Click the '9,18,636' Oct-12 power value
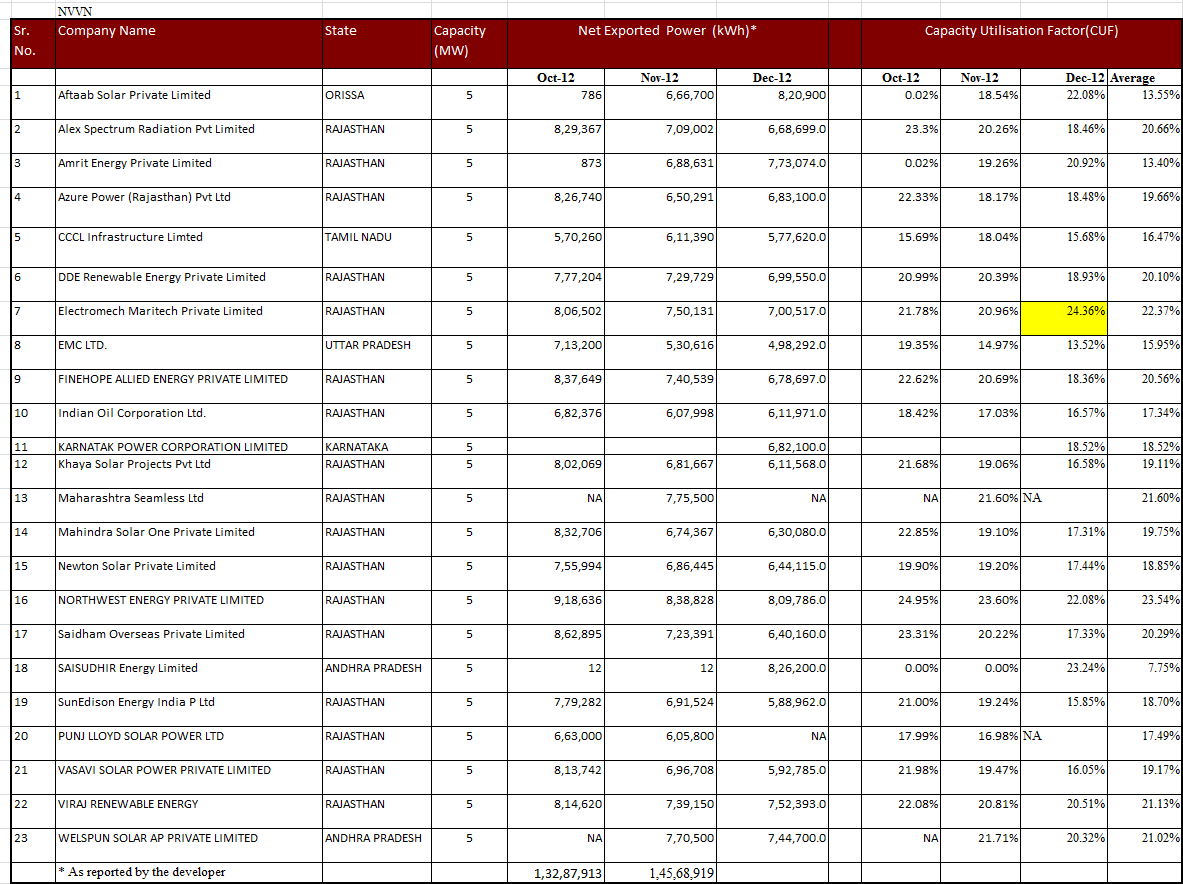The width and height of the screenshot is (1183, 884). click(556, 606)
